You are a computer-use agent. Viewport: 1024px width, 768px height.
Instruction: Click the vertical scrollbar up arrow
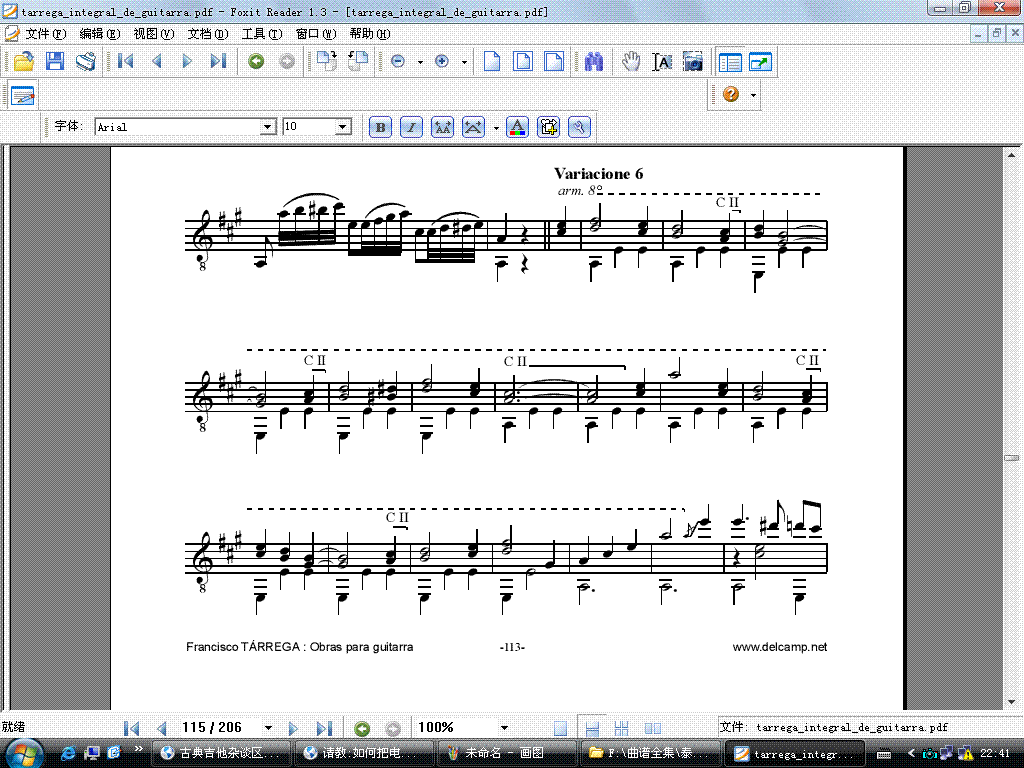coord(1012,155)
